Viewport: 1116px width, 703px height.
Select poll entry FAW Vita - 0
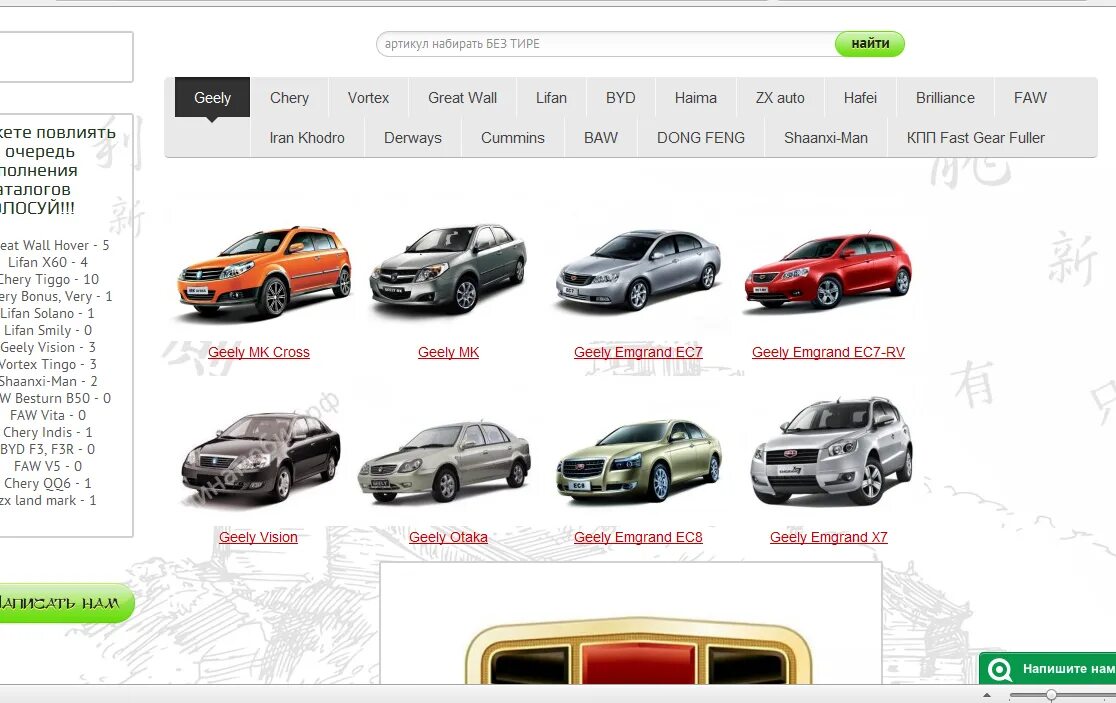pos(48,416)
